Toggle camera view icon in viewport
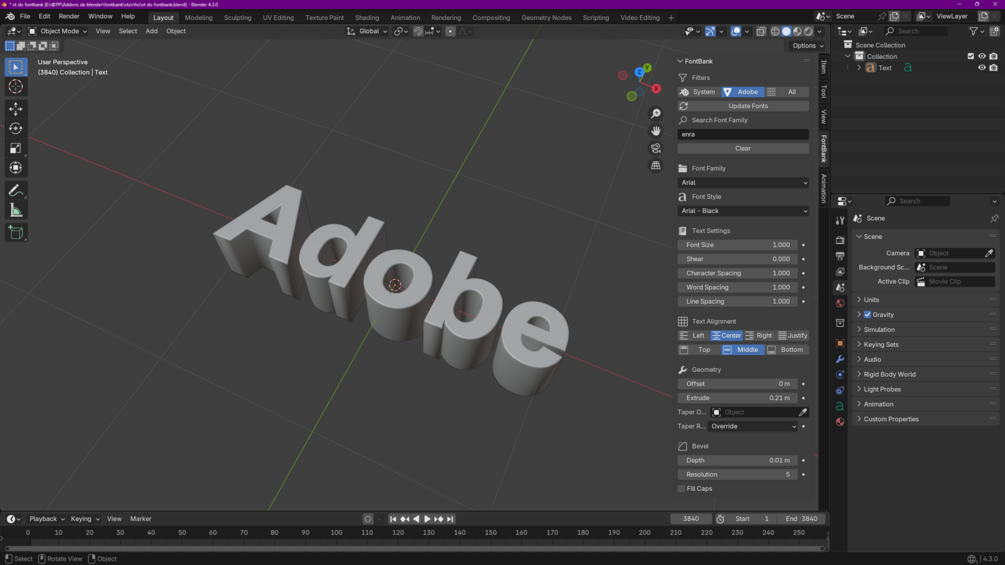 point(656,148)
